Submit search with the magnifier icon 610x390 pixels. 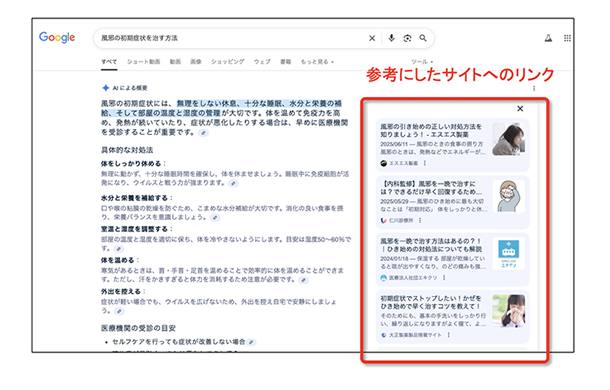point(423,38)
